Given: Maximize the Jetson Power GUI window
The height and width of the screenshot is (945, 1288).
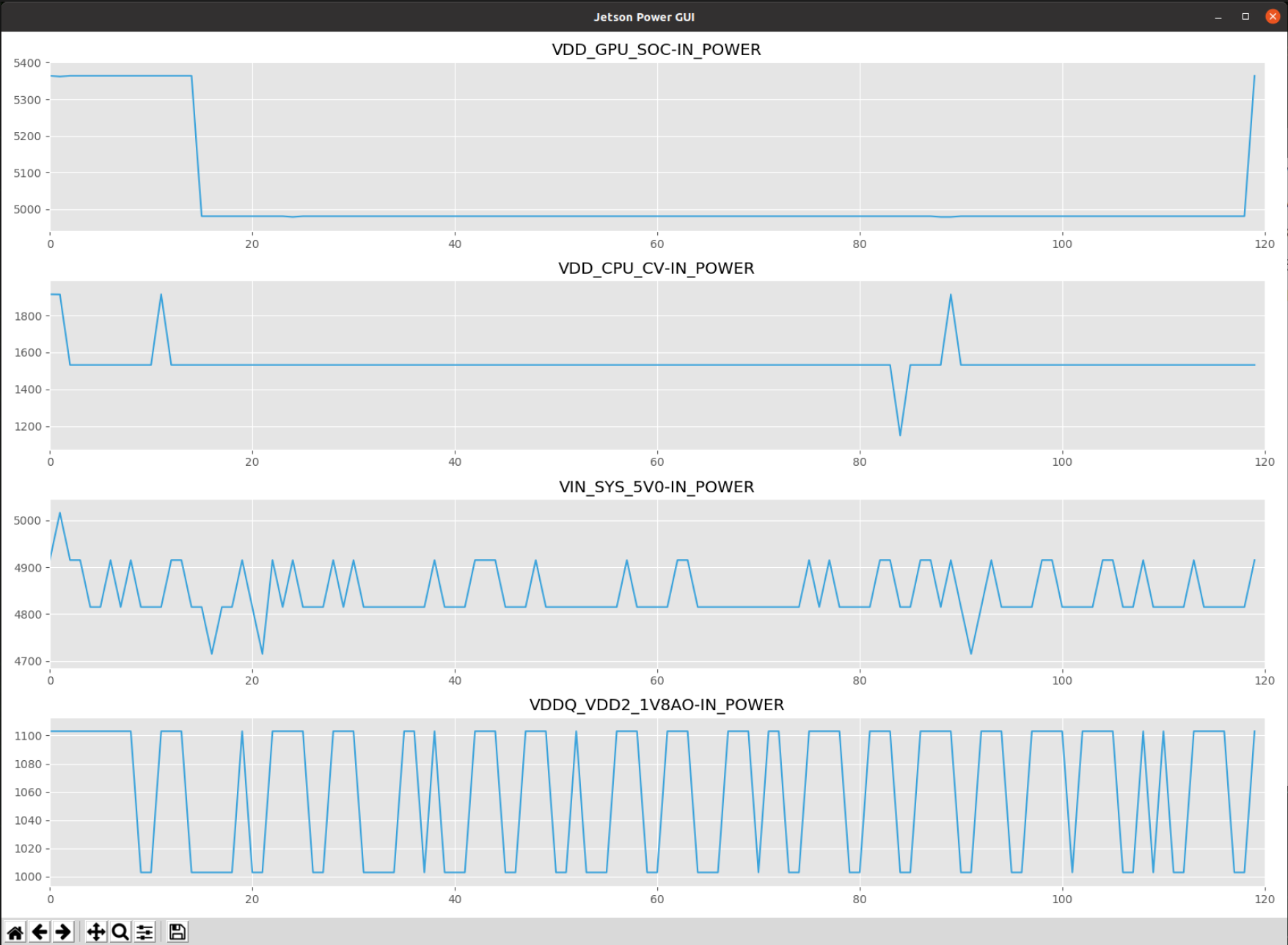Looking at the screenshot, I should [x=1243, y=15].
